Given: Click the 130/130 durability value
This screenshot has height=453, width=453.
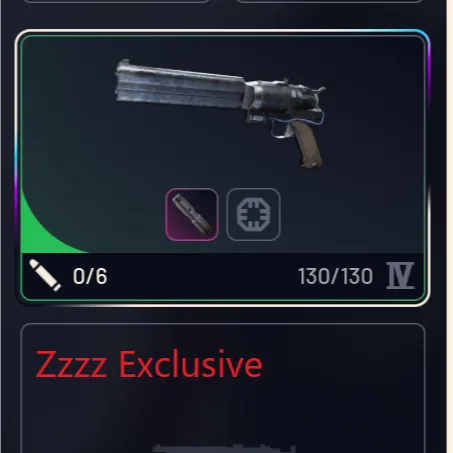Looking at the screenshot, I should pos(335,276).
